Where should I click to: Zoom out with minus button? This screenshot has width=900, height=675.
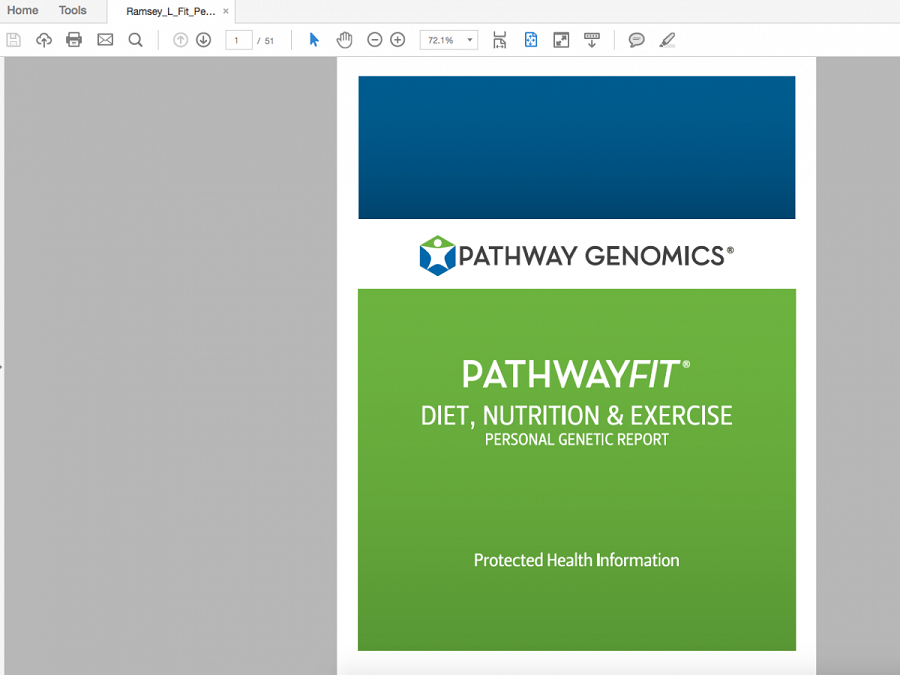374,40
